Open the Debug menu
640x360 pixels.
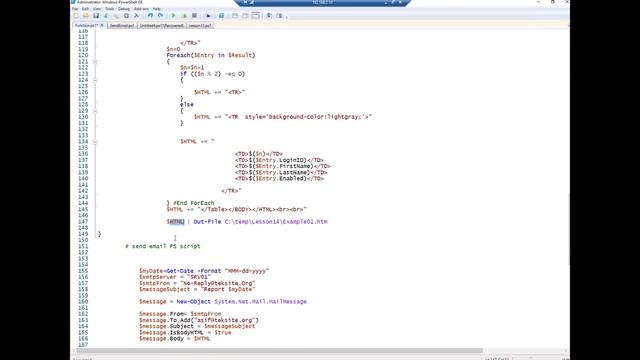124,9
